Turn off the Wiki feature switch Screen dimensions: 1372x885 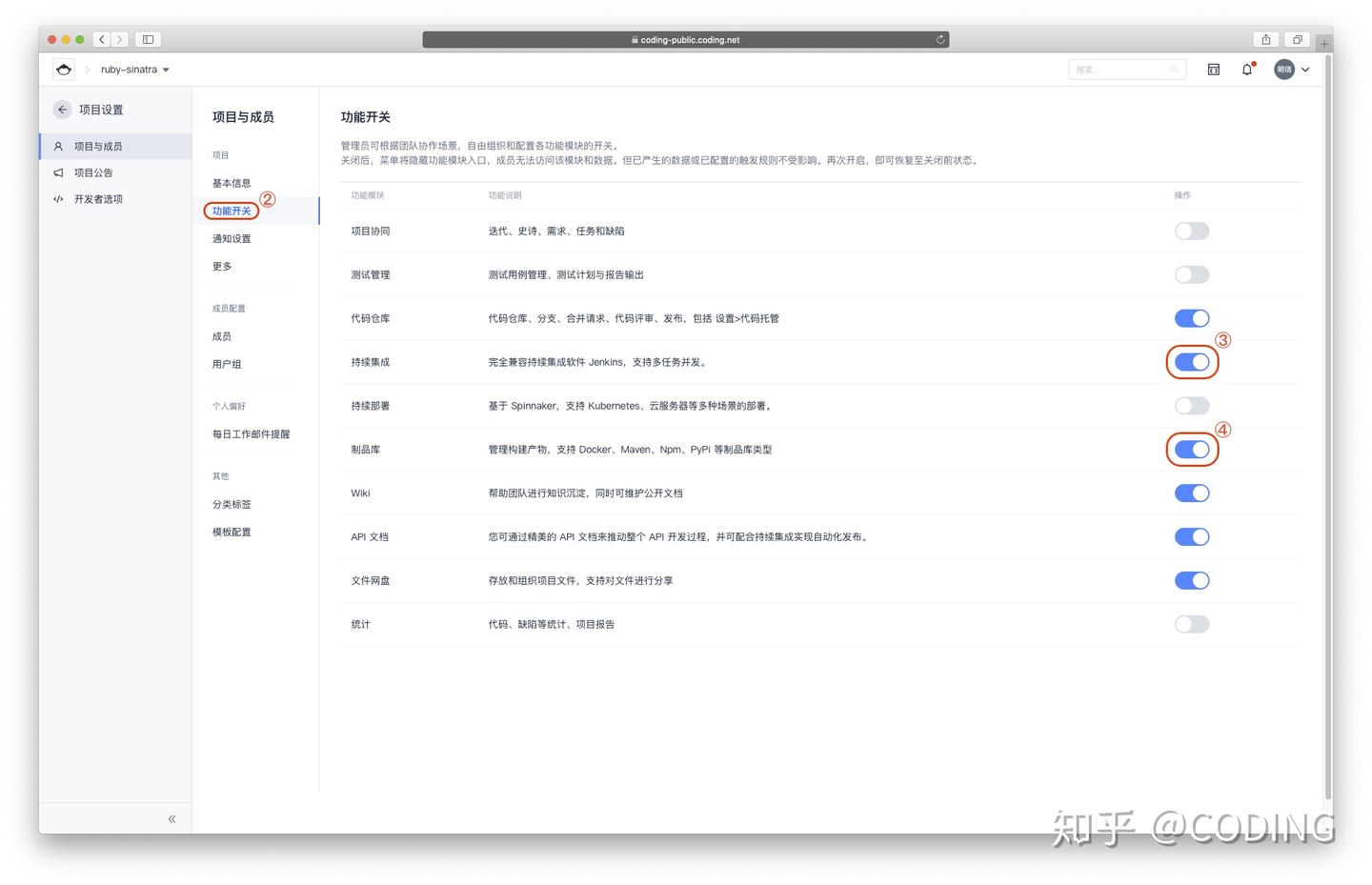pyautogui.click(x=1192, y=493)
